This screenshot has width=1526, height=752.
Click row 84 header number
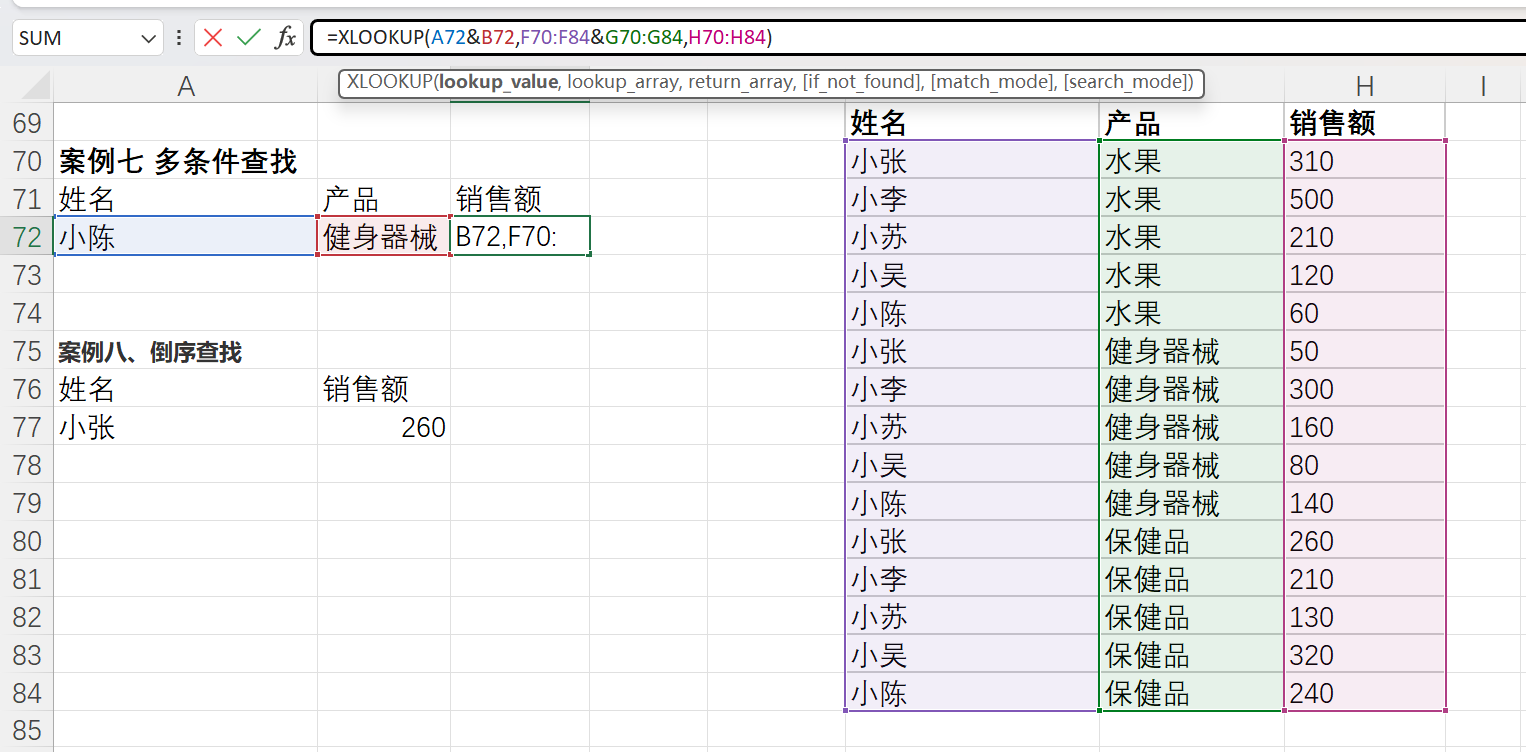pyautogui.click(x=26, y=692)
